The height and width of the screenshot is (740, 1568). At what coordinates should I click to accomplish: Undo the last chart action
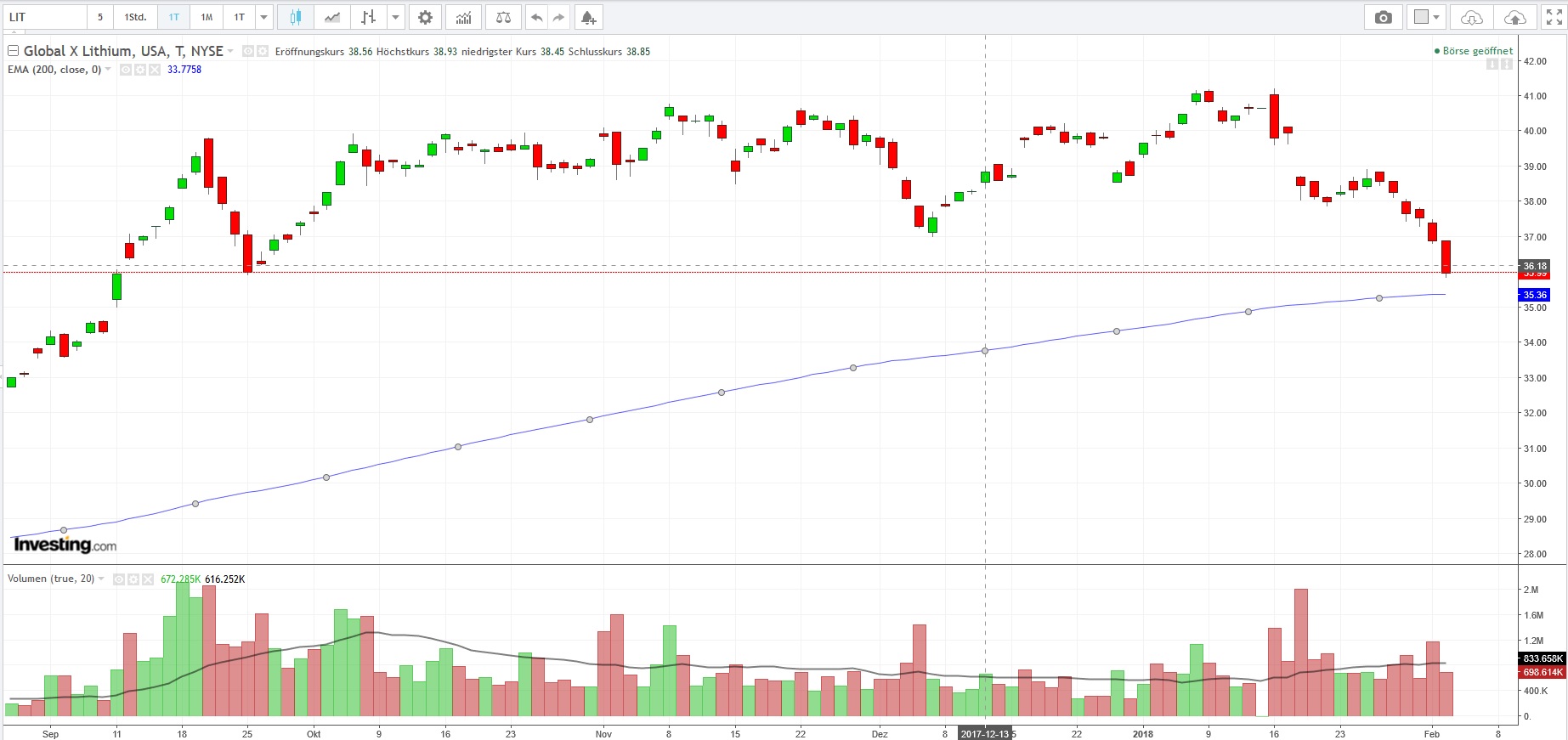[x=536, y=17]
